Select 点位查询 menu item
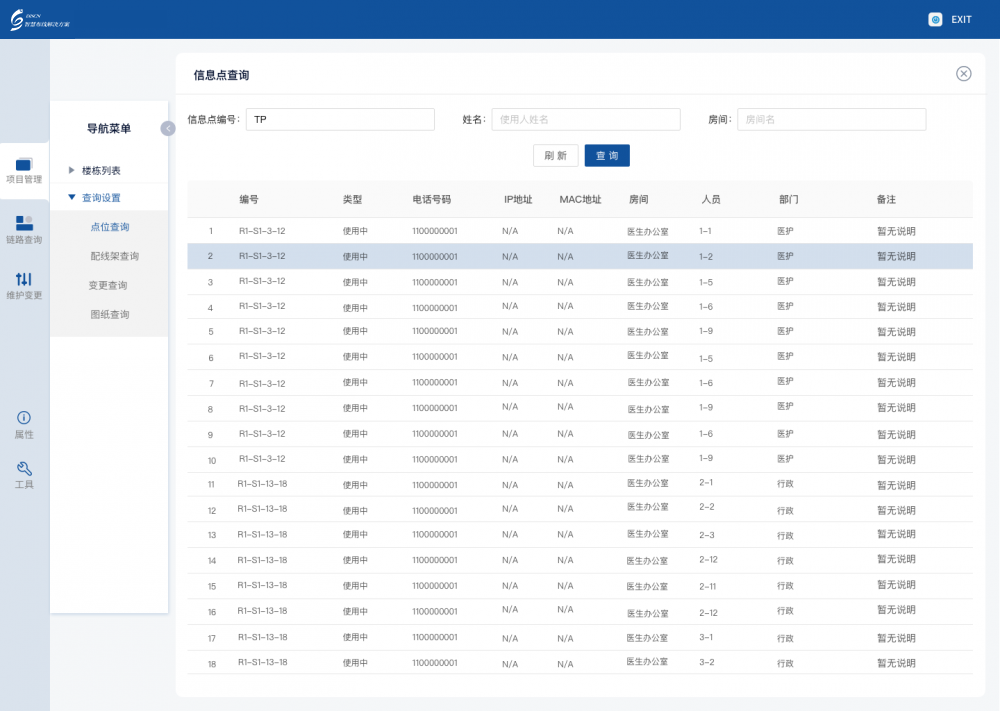1000x711 pixels. click(x=110, y=227)
